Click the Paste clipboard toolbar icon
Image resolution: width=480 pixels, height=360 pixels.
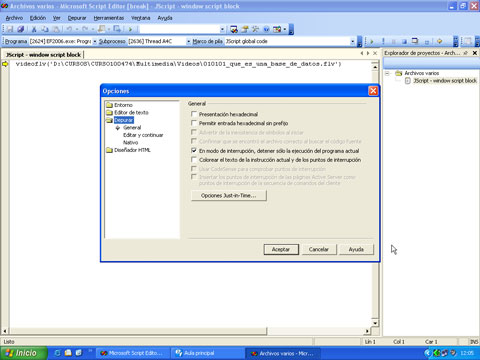tap(56, 29)
